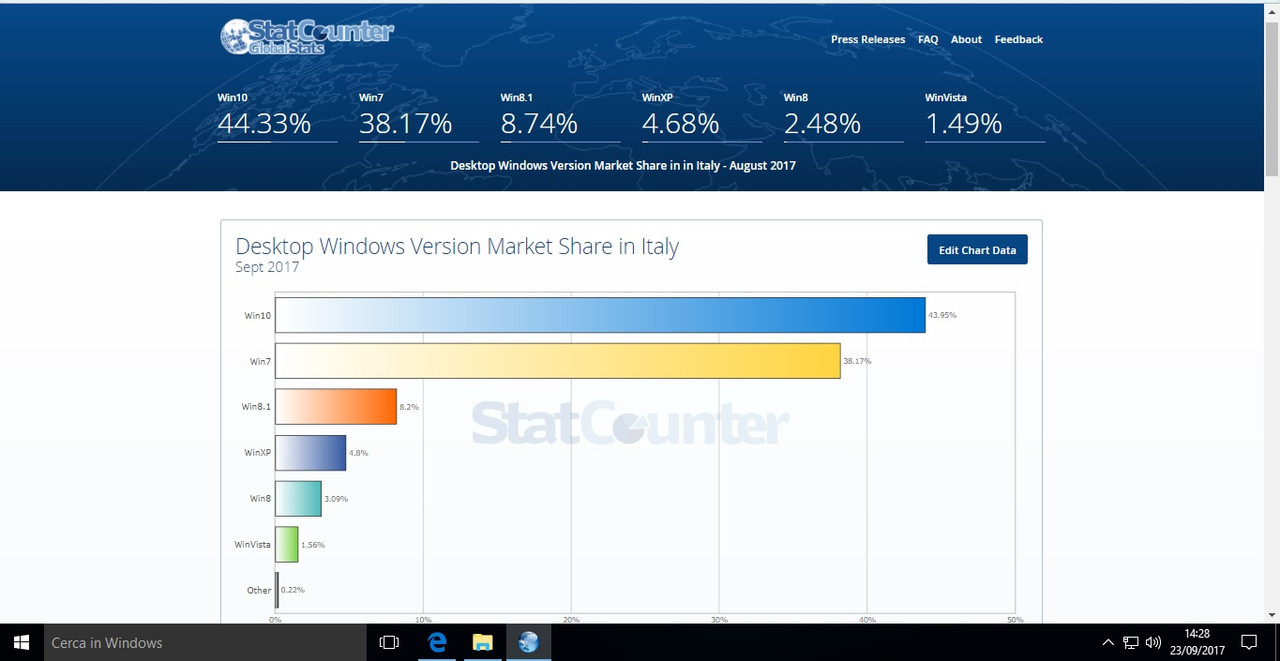Image resolution: width=1280 pixels, height=661 pixels.
Task: Select the Win8.1 8.74% header stat
Action: (560, 116)
